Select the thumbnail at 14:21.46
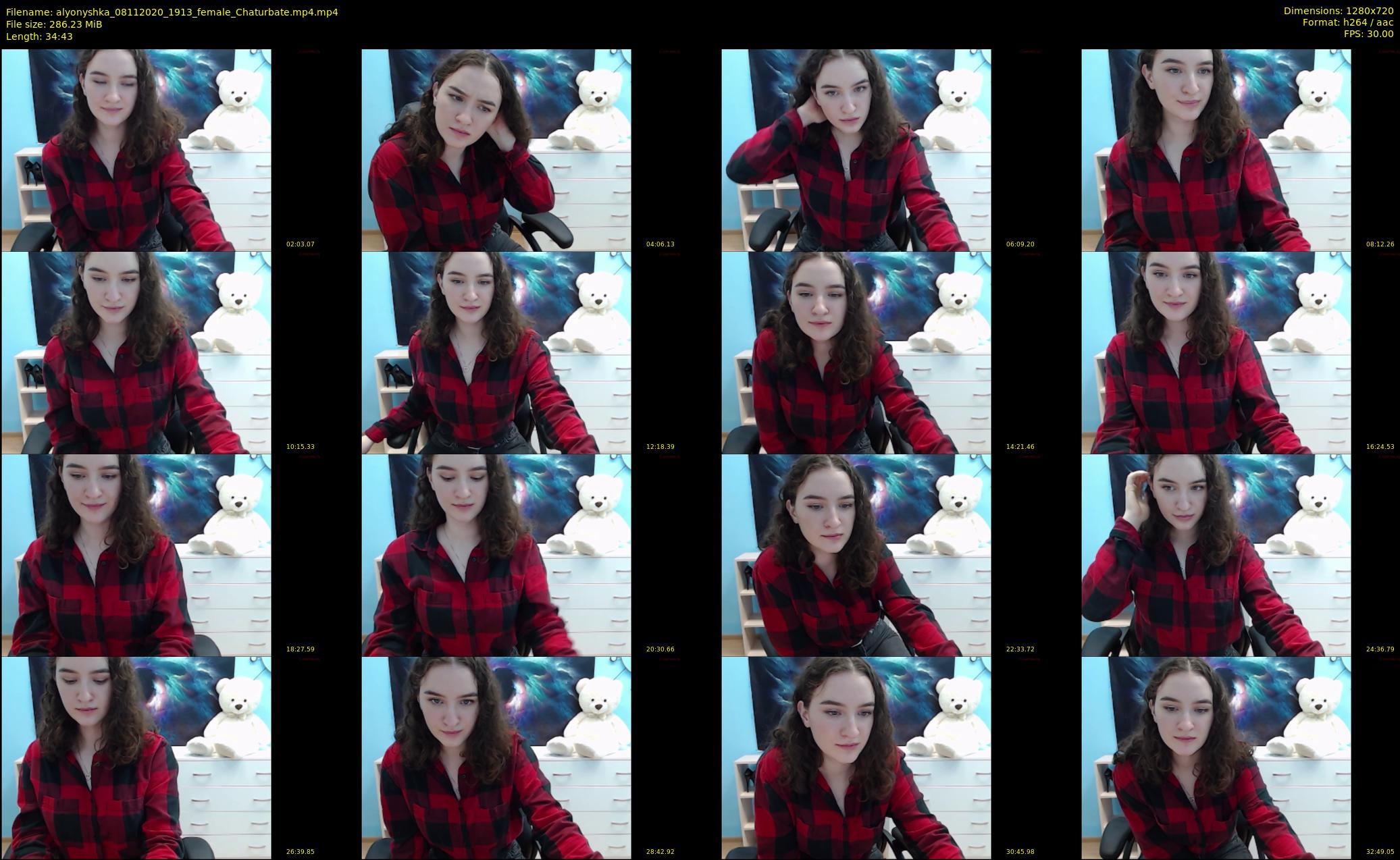The image size is (1400, 860). [x=856, y=352]
